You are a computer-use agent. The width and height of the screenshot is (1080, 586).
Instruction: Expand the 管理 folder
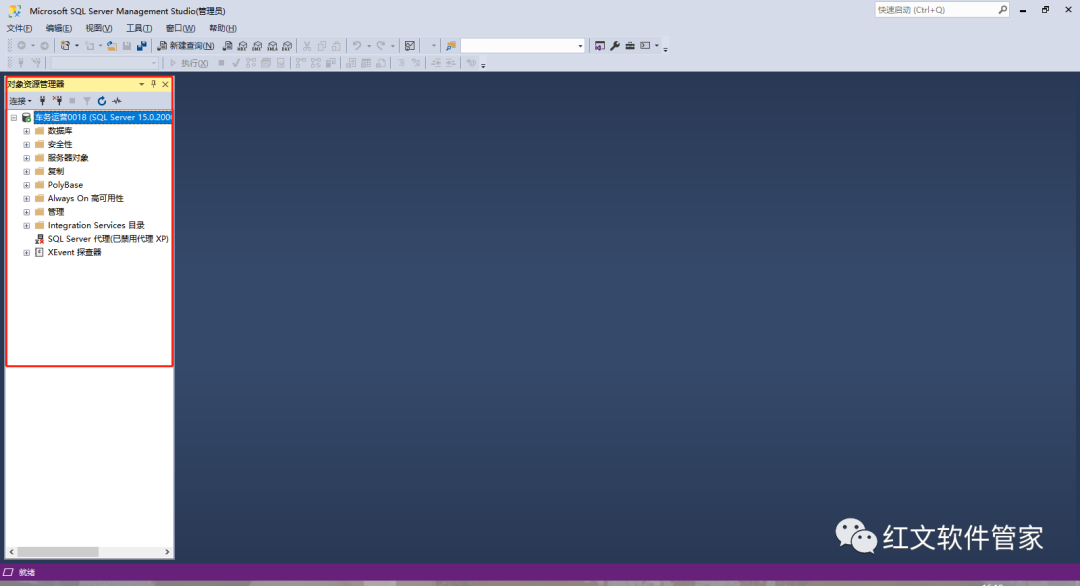(26, 212)
